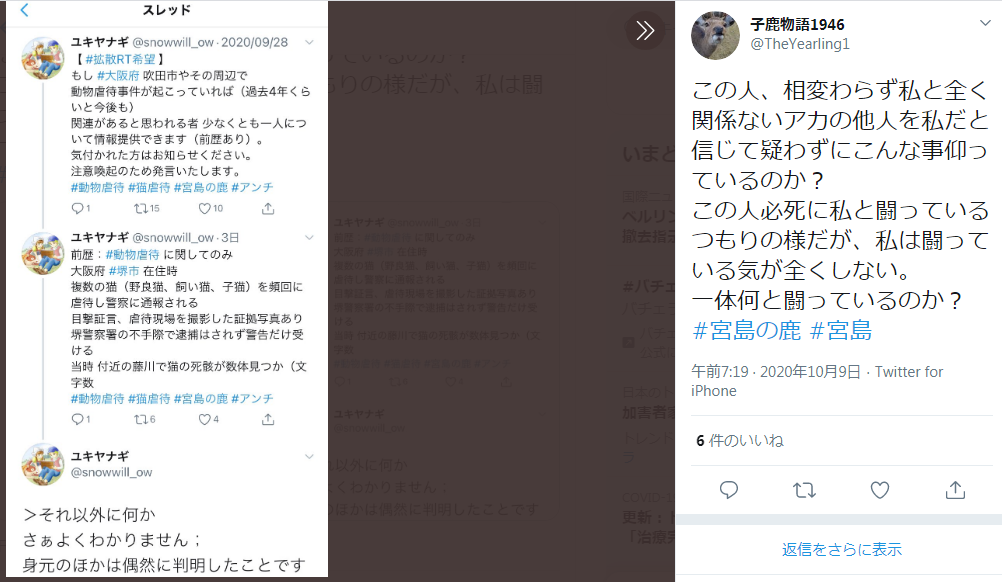Click reply icon on the 2020/09/28 tweet

click(x=77, y=208)
